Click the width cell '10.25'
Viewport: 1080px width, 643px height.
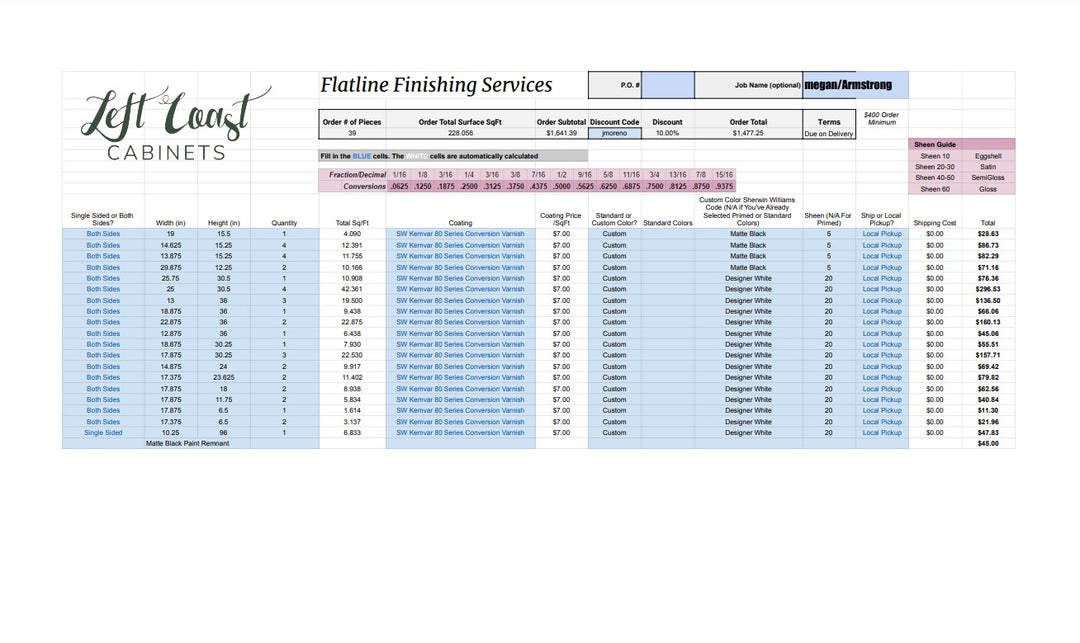point(170,433)
